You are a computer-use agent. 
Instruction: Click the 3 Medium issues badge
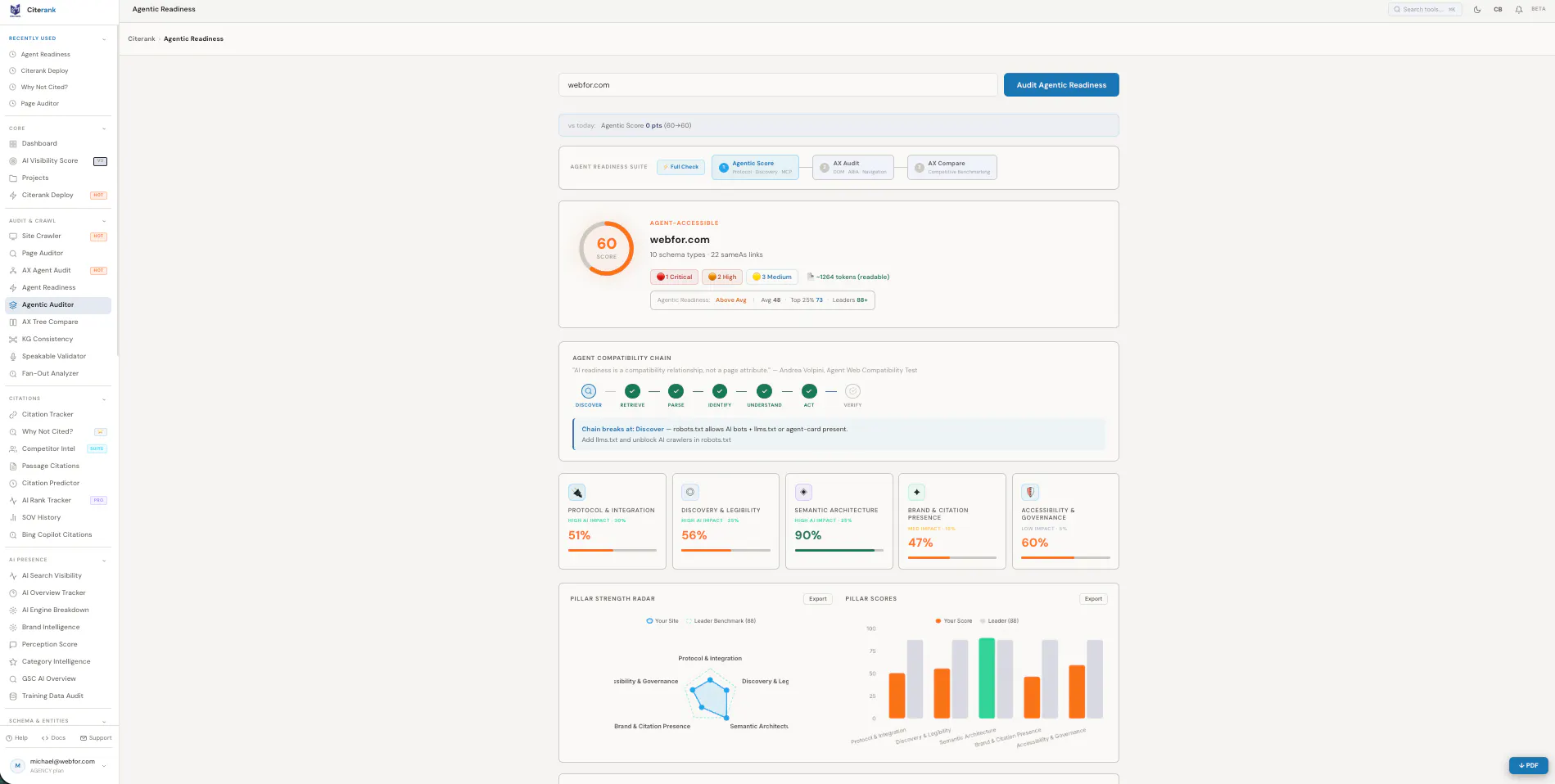click(772, 277)
